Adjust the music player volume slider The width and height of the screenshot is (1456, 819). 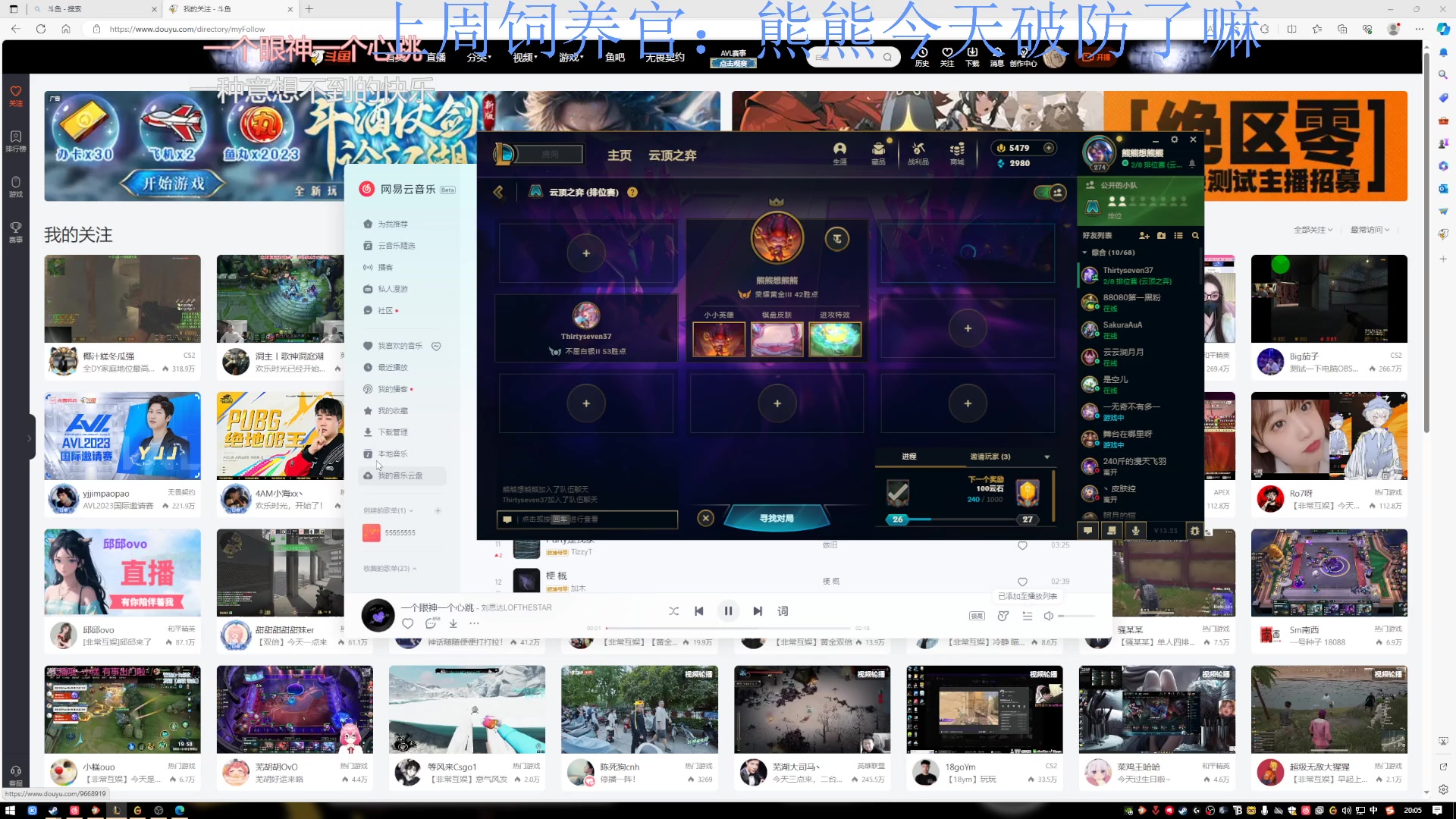pyautogui.click(x=1077, y=616)
